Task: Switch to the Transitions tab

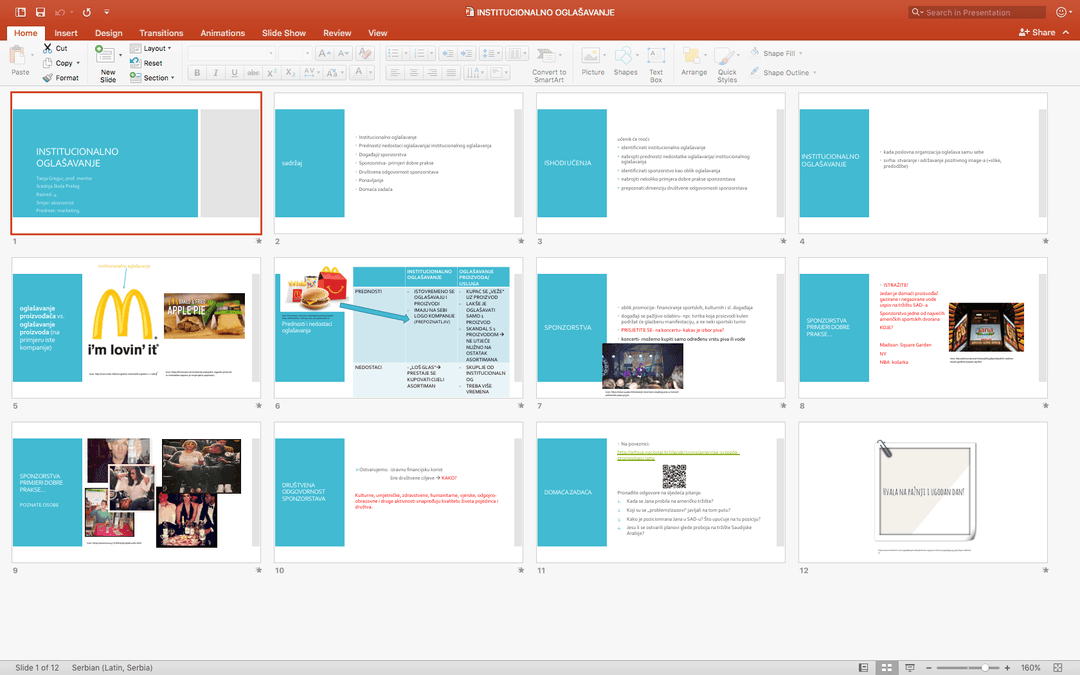Action: point(161,33)
